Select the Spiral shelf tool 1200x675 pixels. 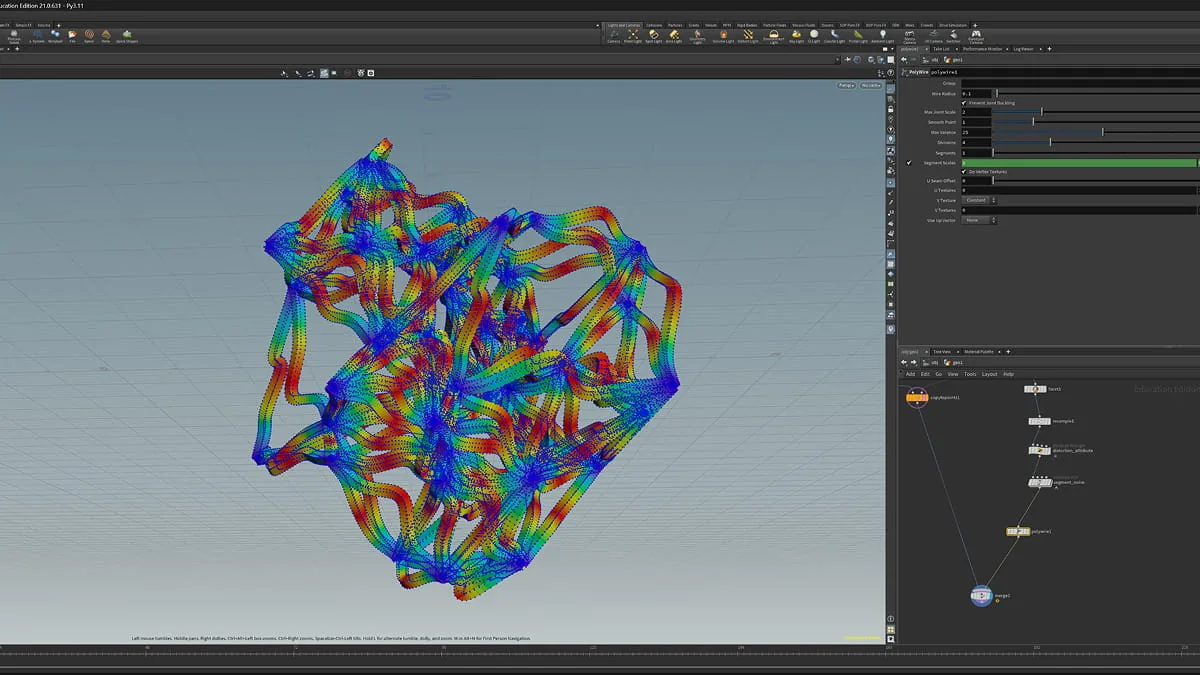(89, 36)
